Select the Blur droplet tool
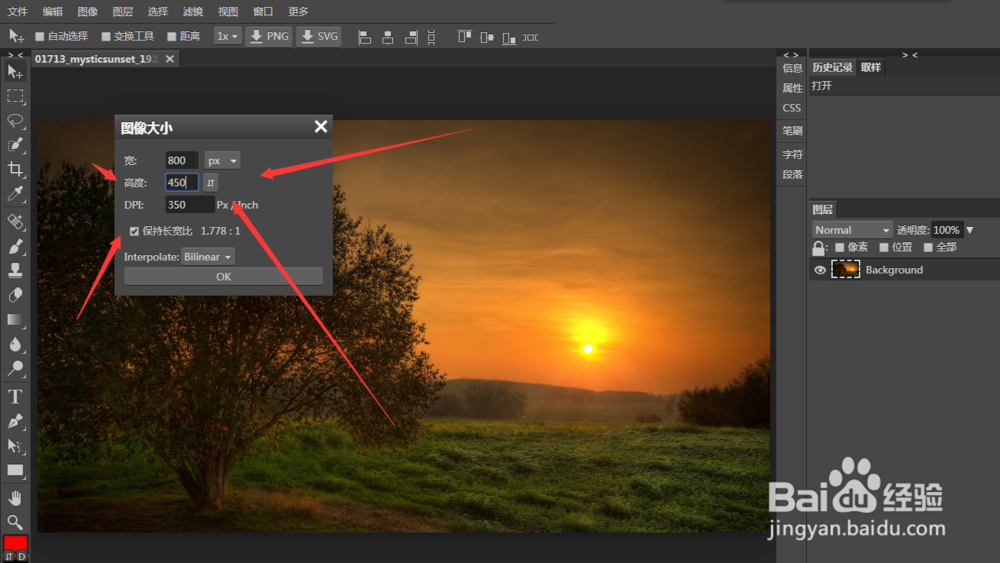Image resolution: width=1000 pixels, height=563 pixels. [x=15, y=344]
